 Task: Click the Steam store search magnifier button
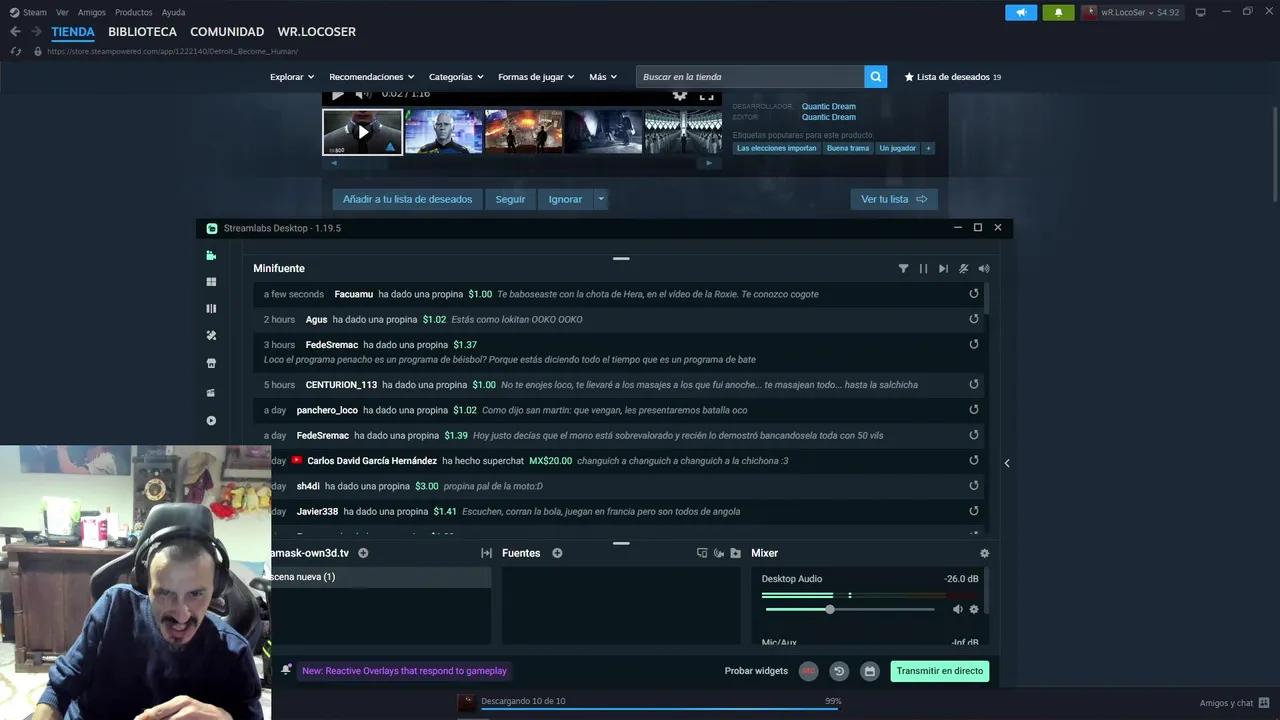point(876,77)
